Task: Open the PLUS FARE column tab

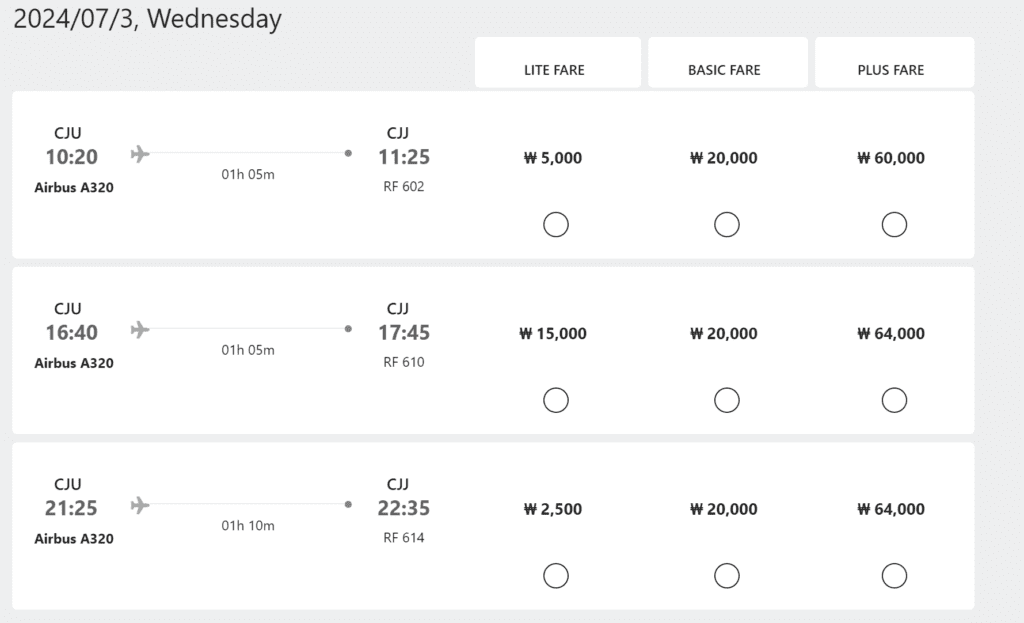Action: coord(893,65)
